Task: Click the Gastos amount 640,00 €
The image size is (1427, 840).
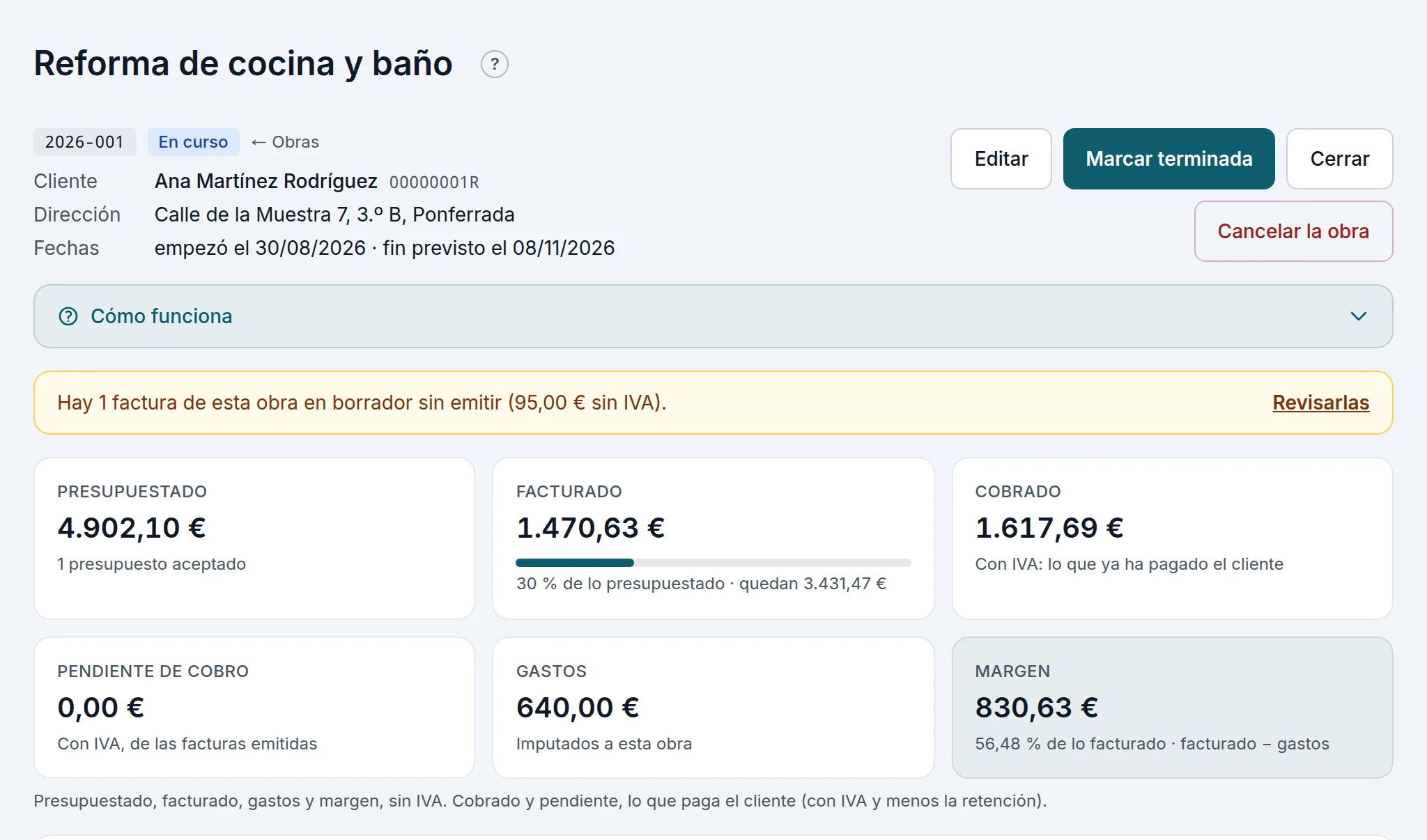Action: pos(578,708)
